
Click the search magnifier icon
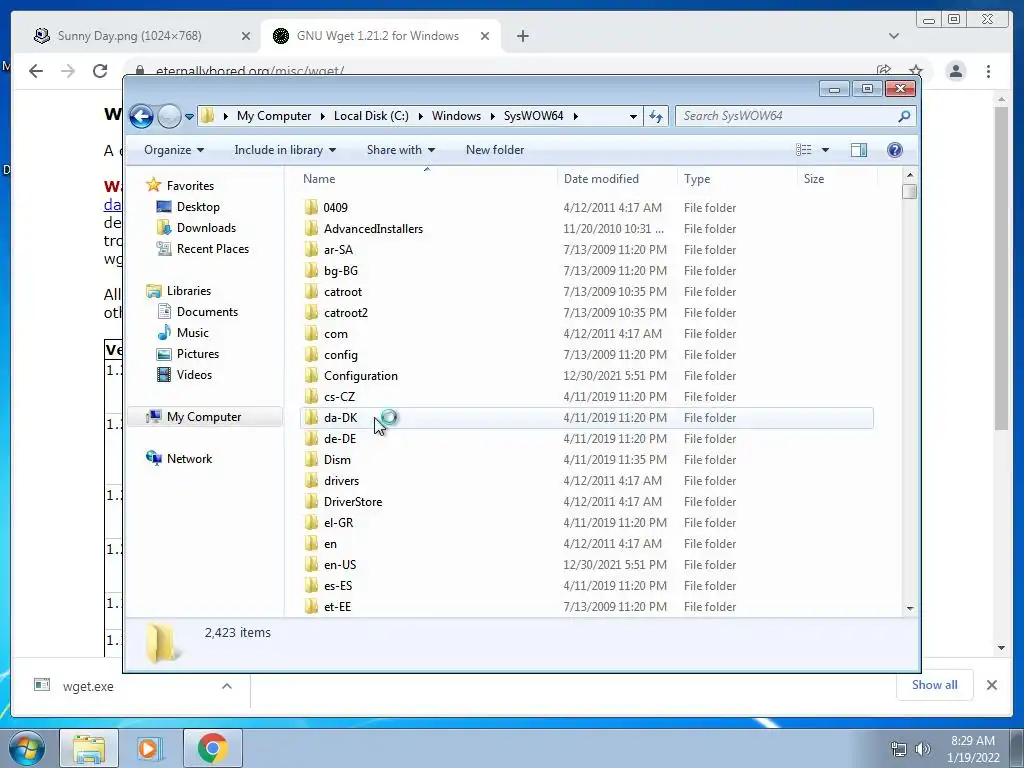click(904, 116)
